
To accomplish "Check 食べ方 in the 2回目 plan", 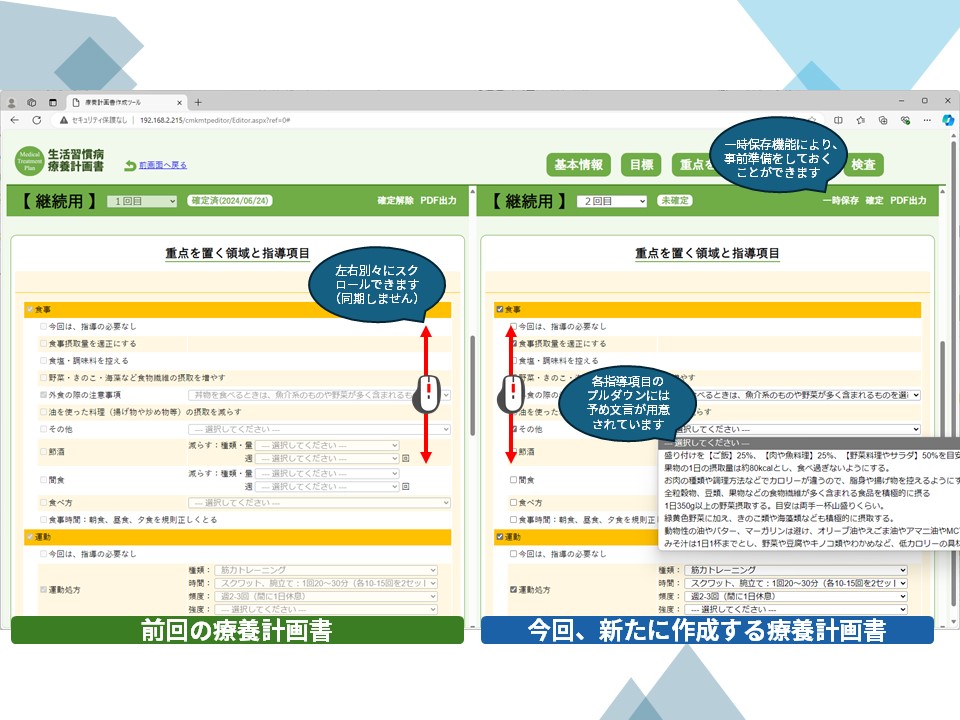I will tap(514, 503).
